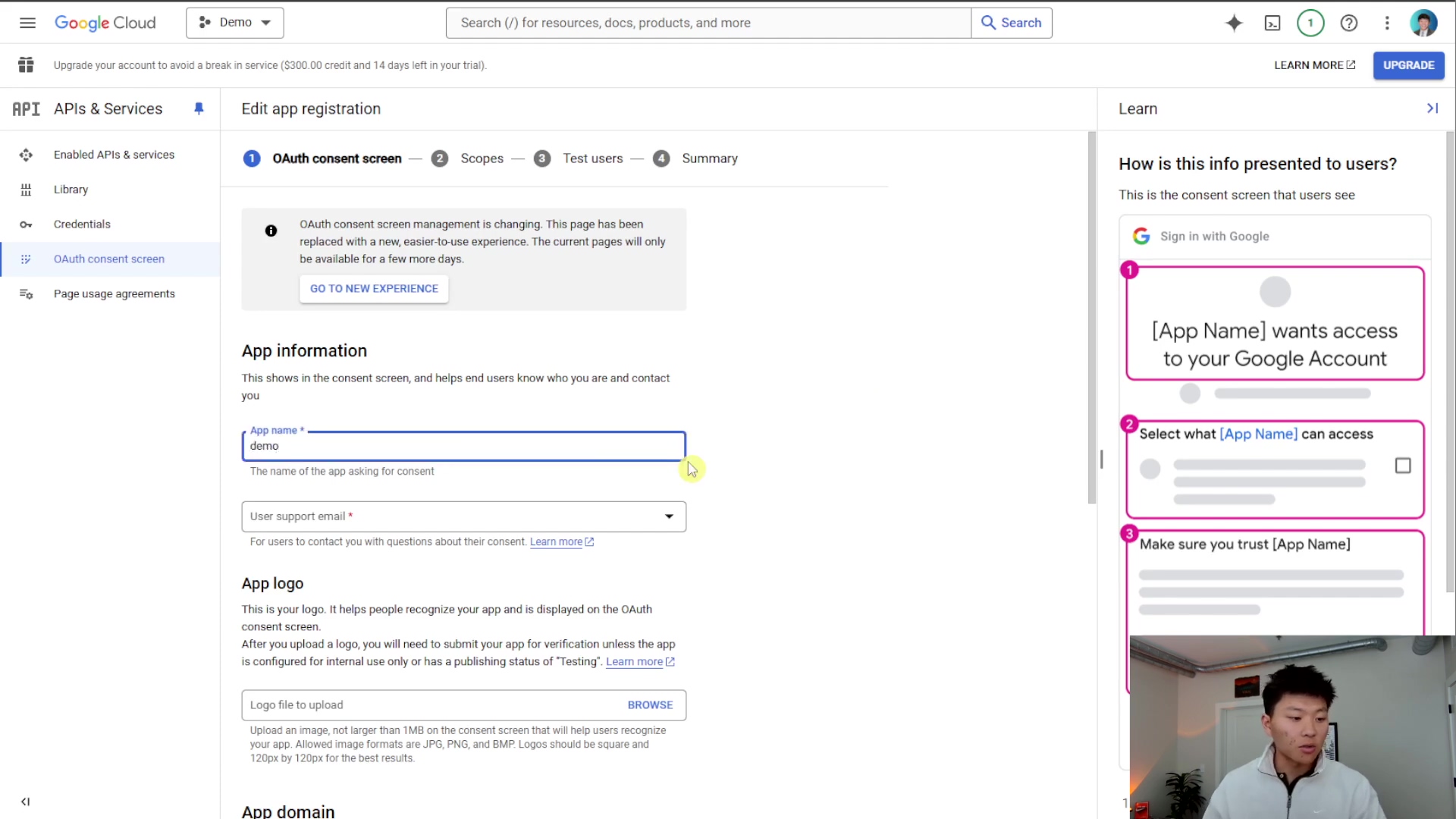Click the App information heading
Screen dimensions: 1456x819
[304, 351]
